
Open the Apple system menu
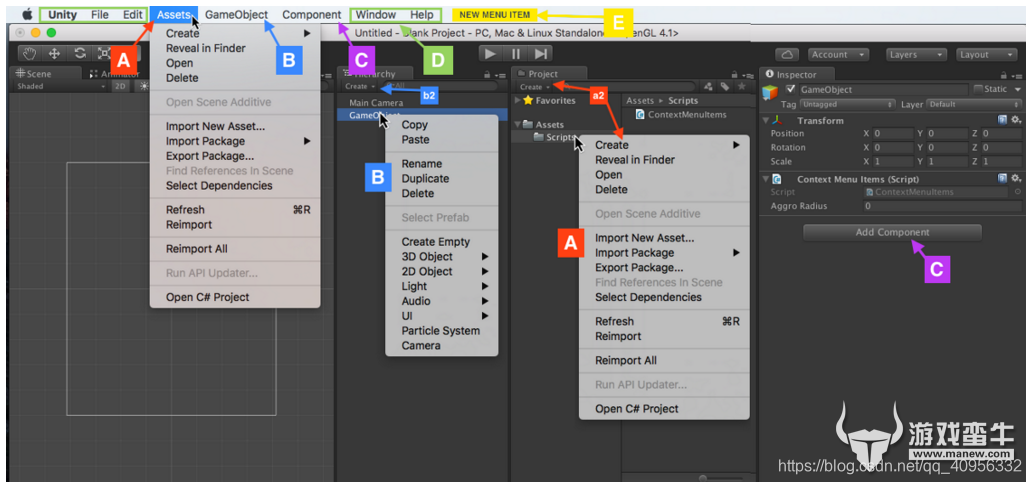[27, 14]
